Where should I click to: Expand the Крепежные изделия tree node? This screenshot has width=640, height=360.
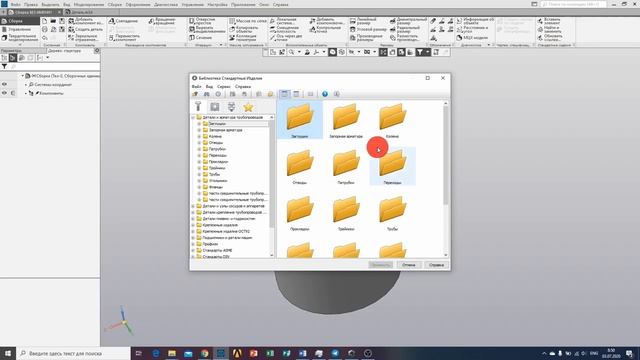pyautogui.click(x=193, y=225)
